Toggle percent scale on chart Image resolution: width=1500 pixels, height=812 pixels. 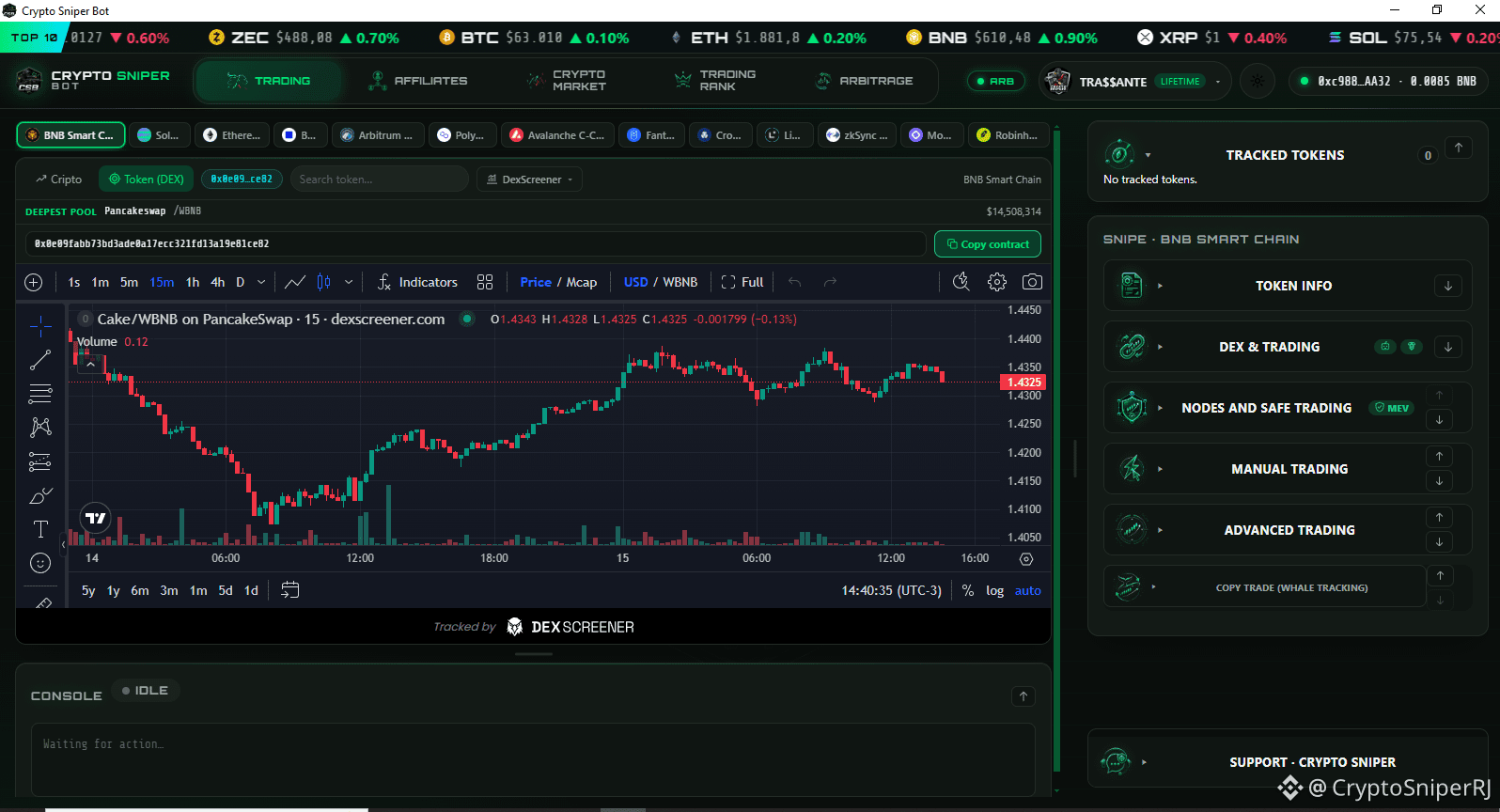point(968,590)
